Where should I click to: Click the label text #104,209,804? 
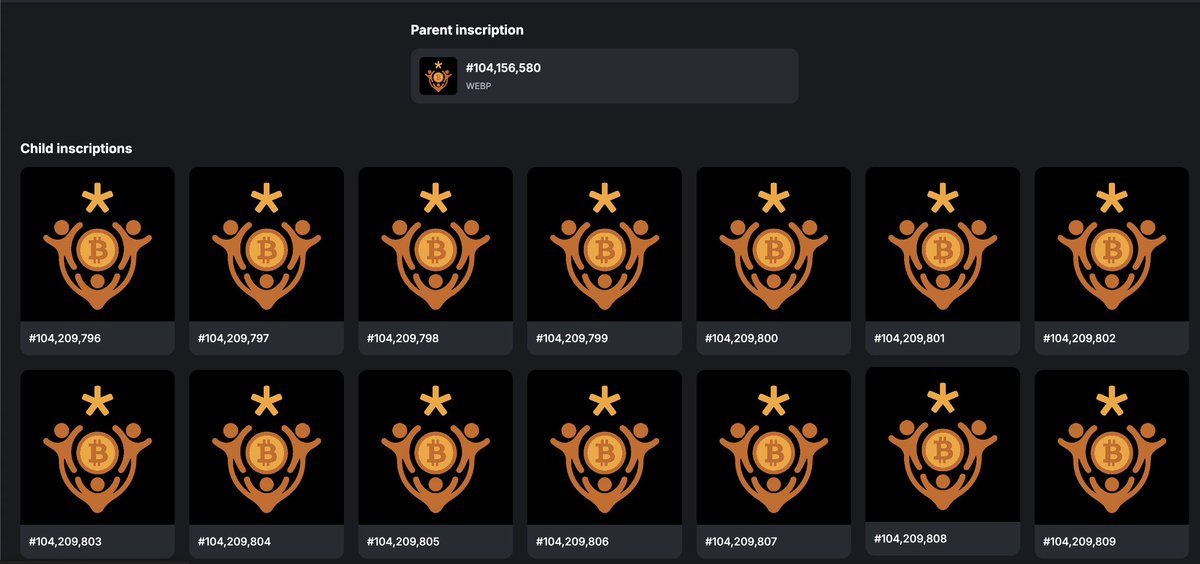point(234,541)
